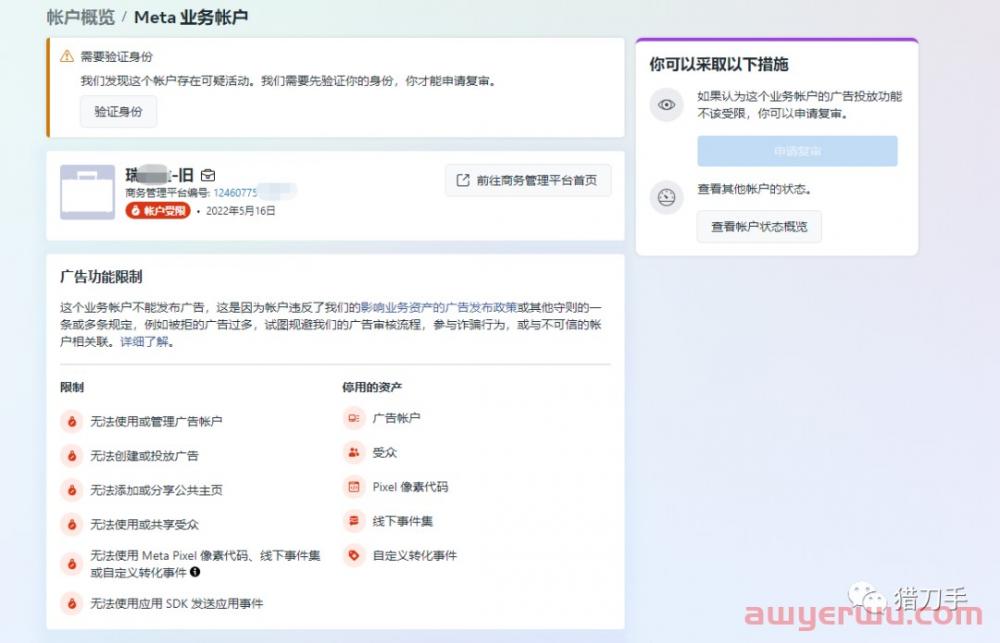Click the 线下事件集 asset icon

[x=354, y=522]
